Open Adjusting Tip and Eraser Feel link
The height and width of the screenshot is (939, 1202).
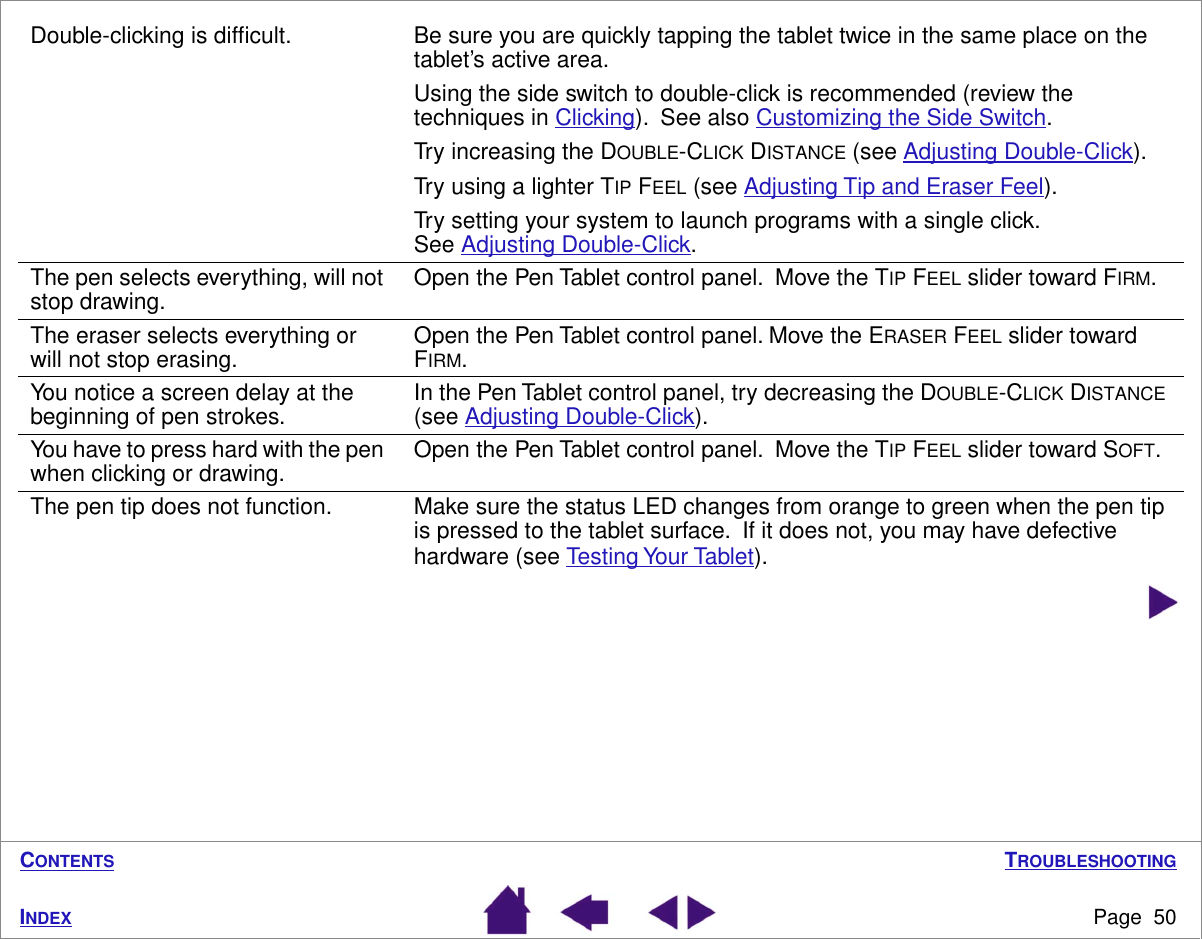[x=894, y=187]
